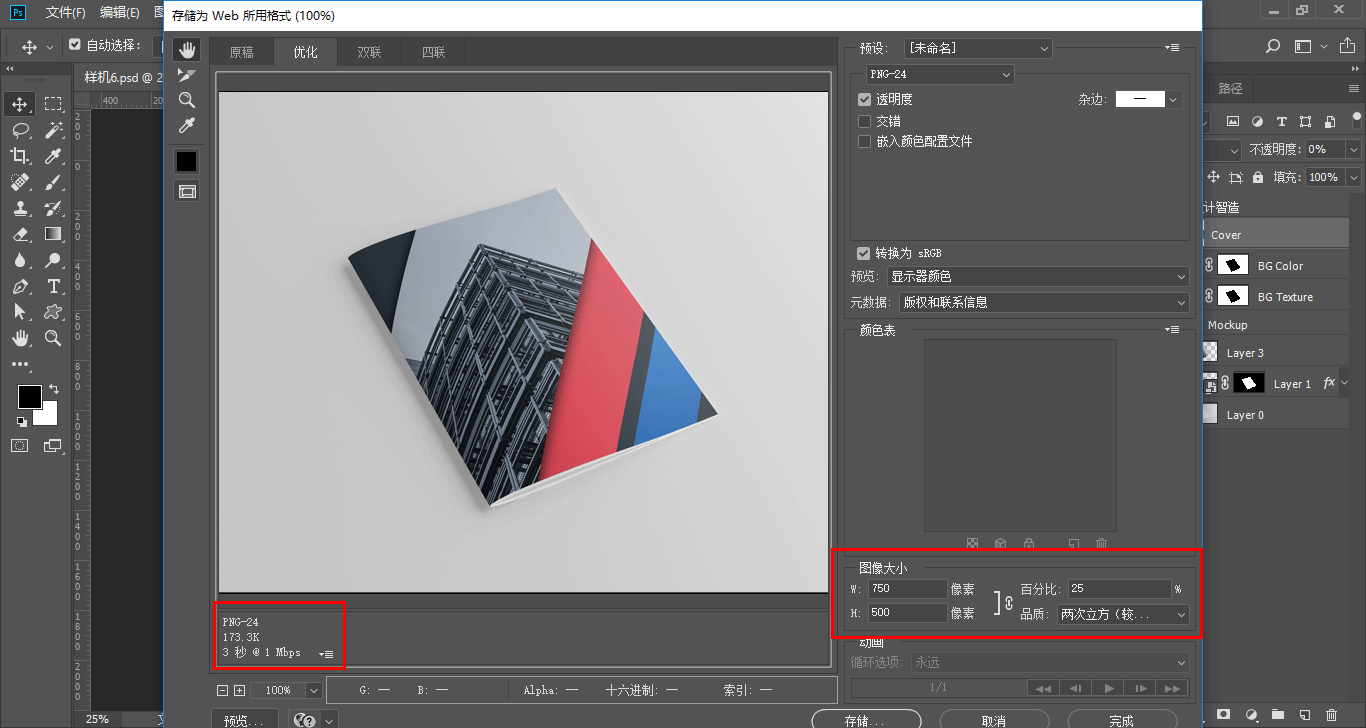Click the width W input field
This screenshot has height=728, width=1366.
click(x=906, y=589)
